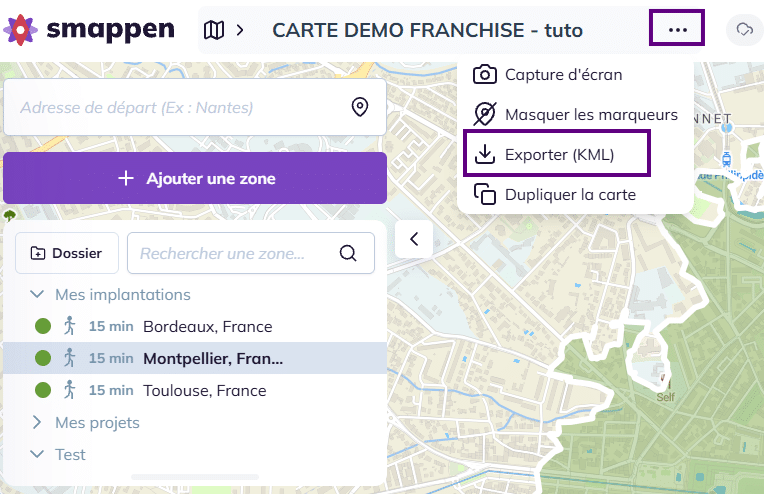Click the cloud sync status icon
This screenshot has width=764, height=494.
click(x=743, y=30)
